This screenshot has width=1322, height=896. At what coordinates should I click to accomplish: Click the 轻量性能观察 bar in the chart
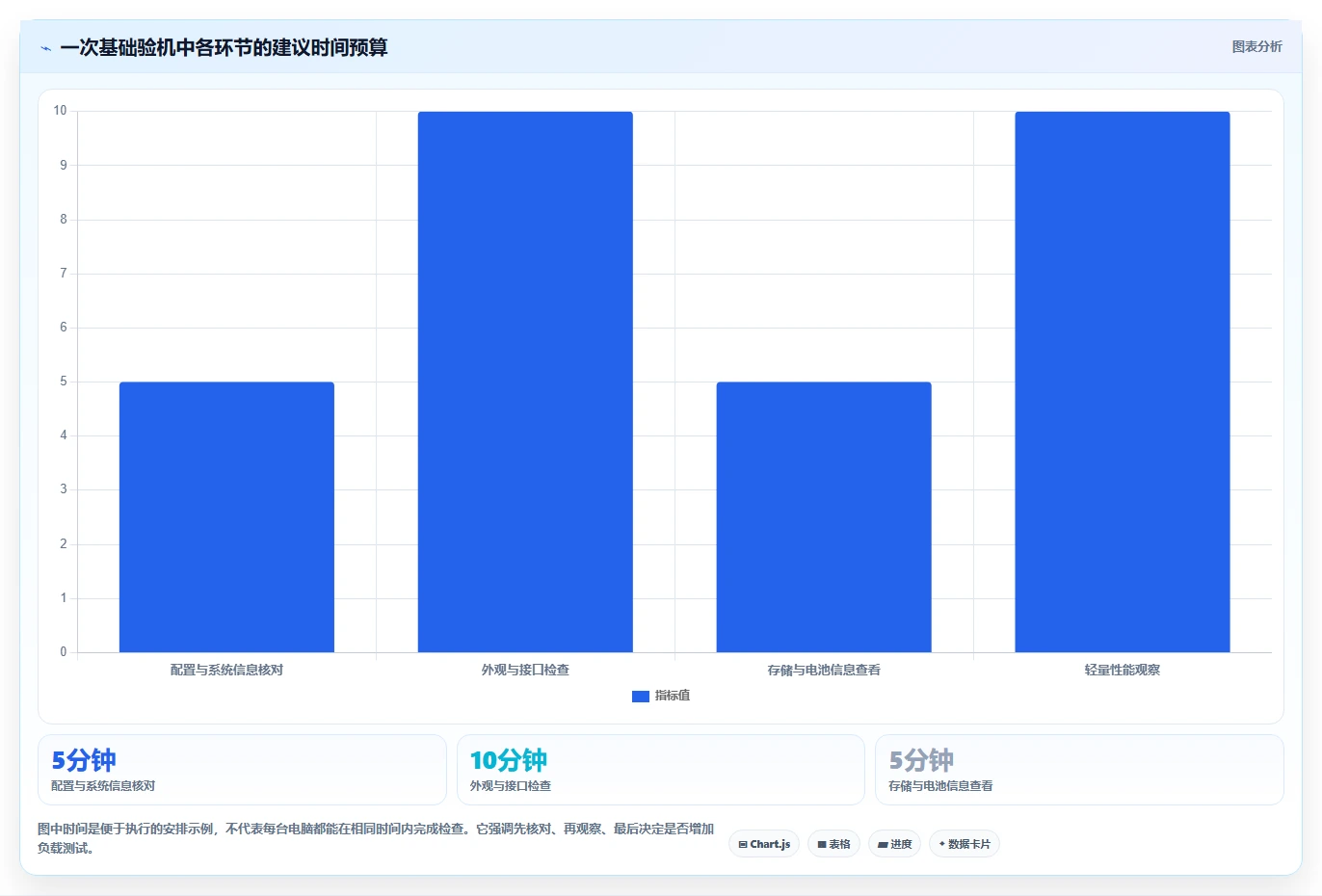coord(1123,382)
